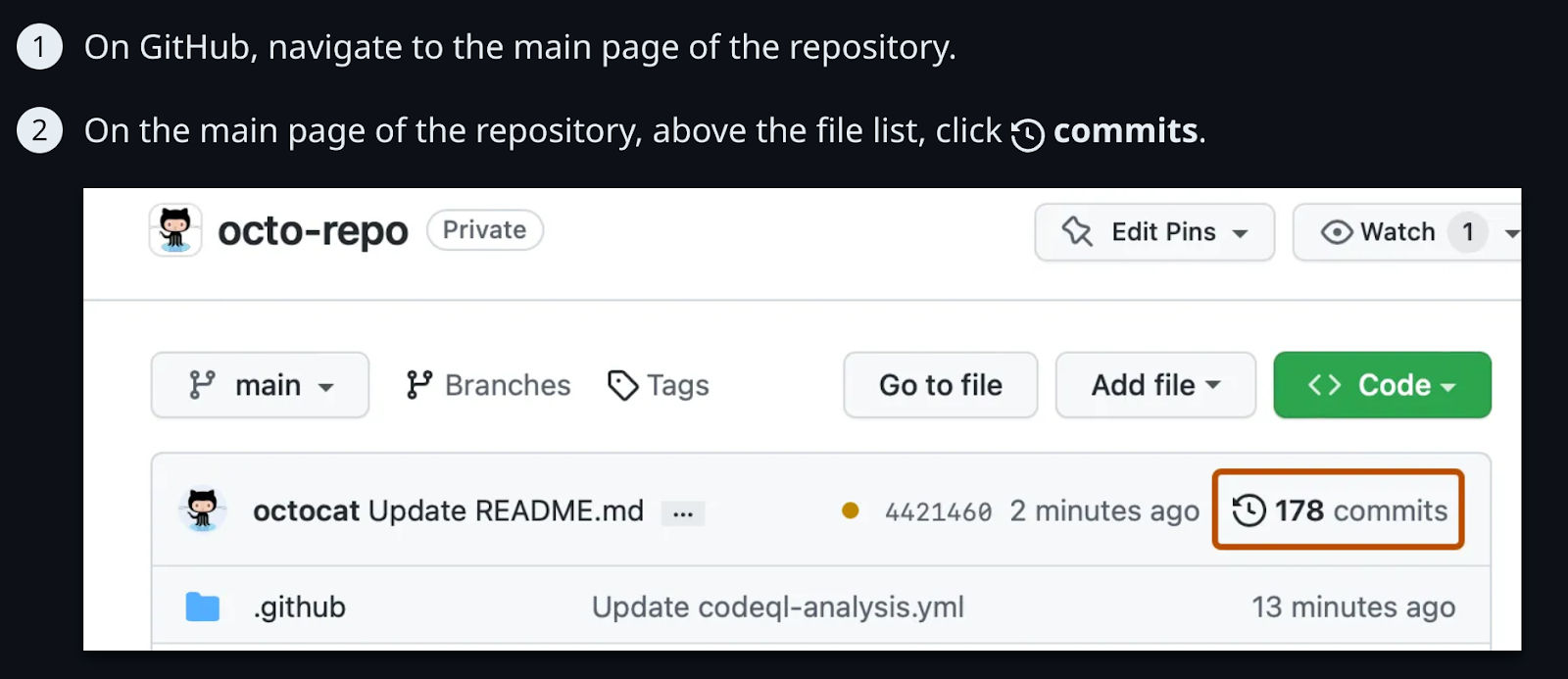Click the 2 minutes ago timestamp
This screenshot has height=679, width=1568.
[1104, 510]
